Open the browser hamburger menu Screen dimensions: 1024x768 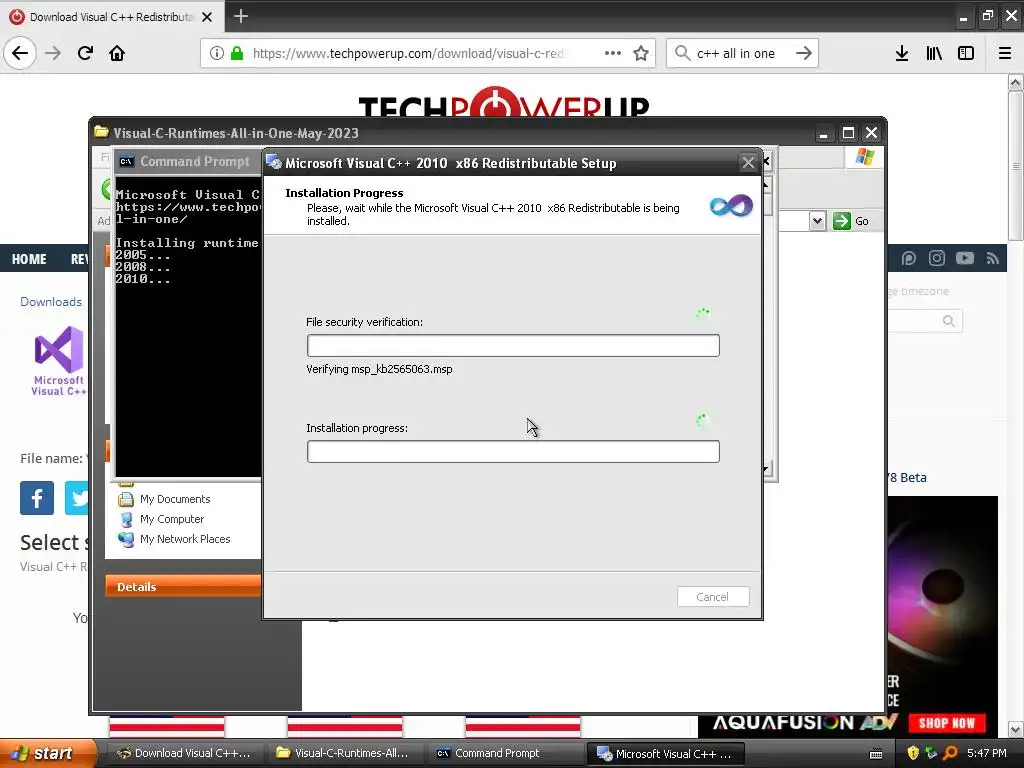[1005, 53]
